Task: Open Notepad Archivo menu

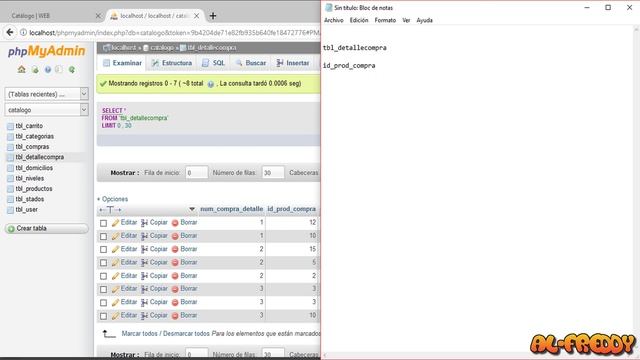Action: [x=333, y=20]
